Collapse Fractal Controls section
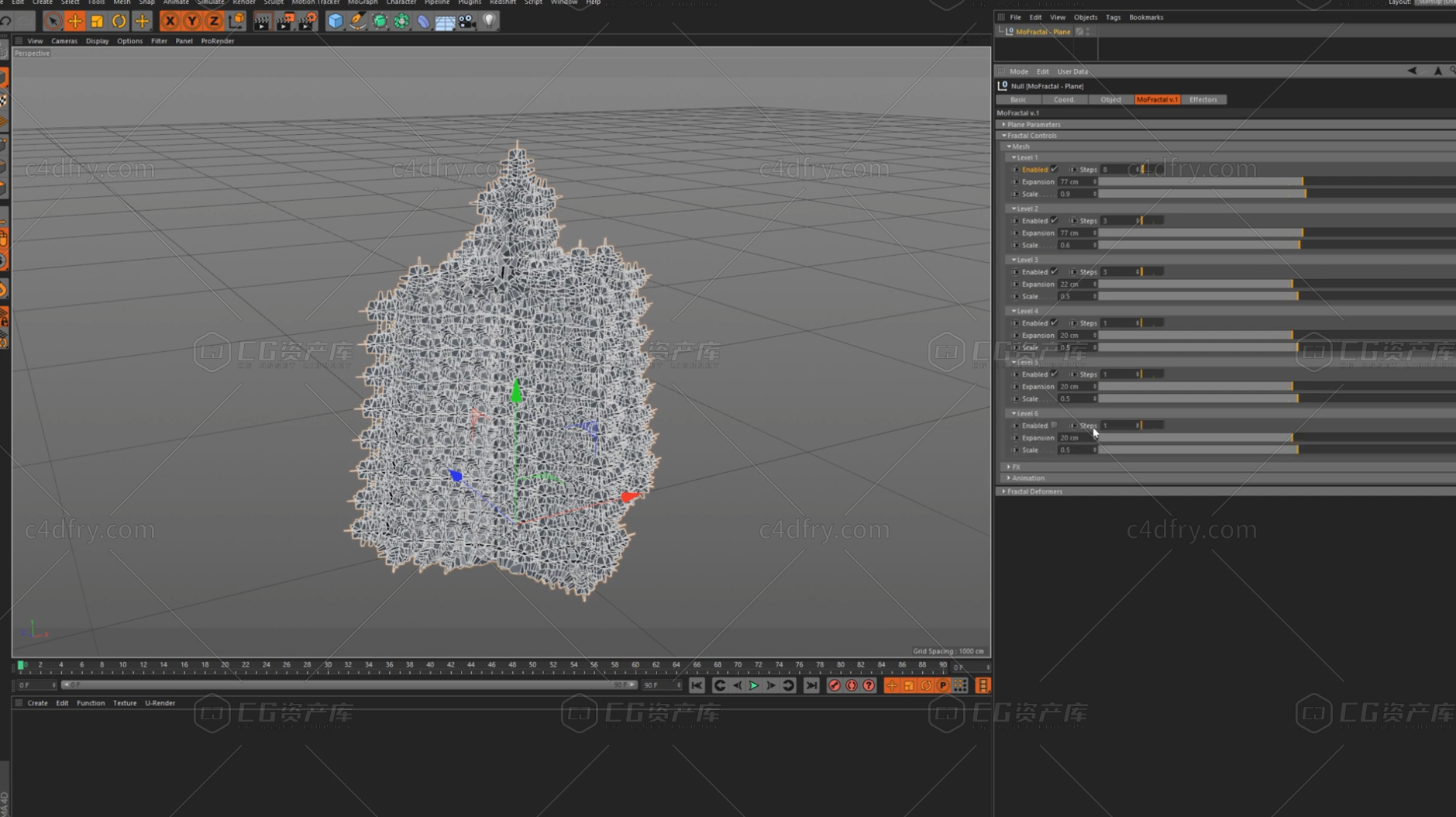Viewport: 1456px width, 817px height. click(x=1003, y=136)
